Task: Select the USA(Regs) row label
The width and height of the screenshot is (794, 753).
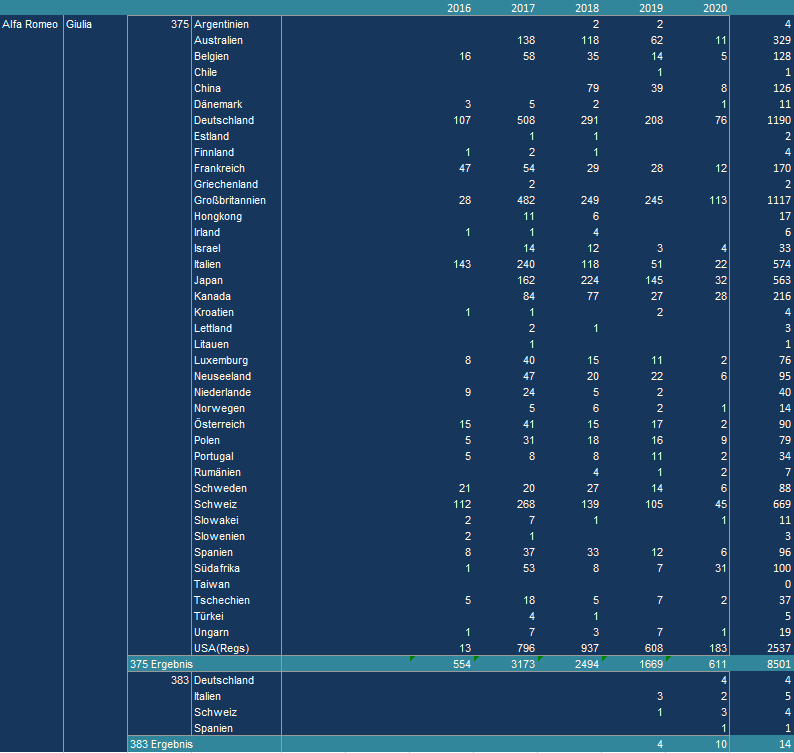Action: click(221, 648)
